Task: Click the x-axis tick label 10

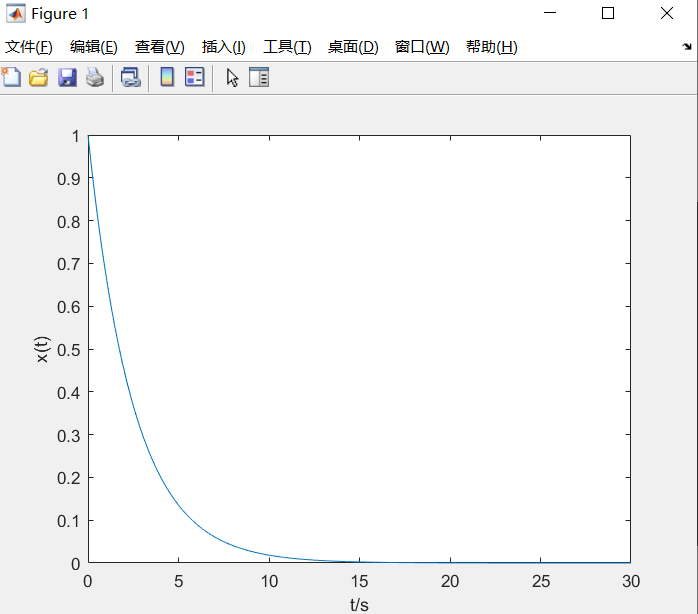Action: pyautogui.click(x=269, y=581)
